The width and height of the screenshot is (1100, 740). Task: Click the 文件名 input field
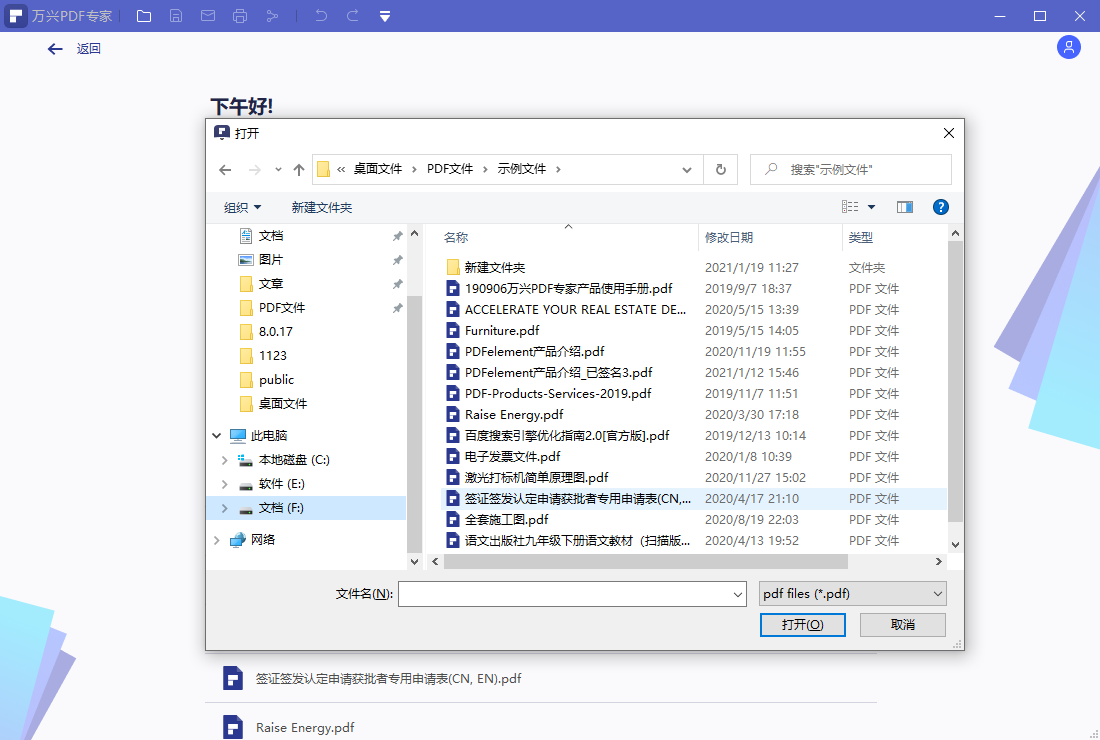pos(572,594)
